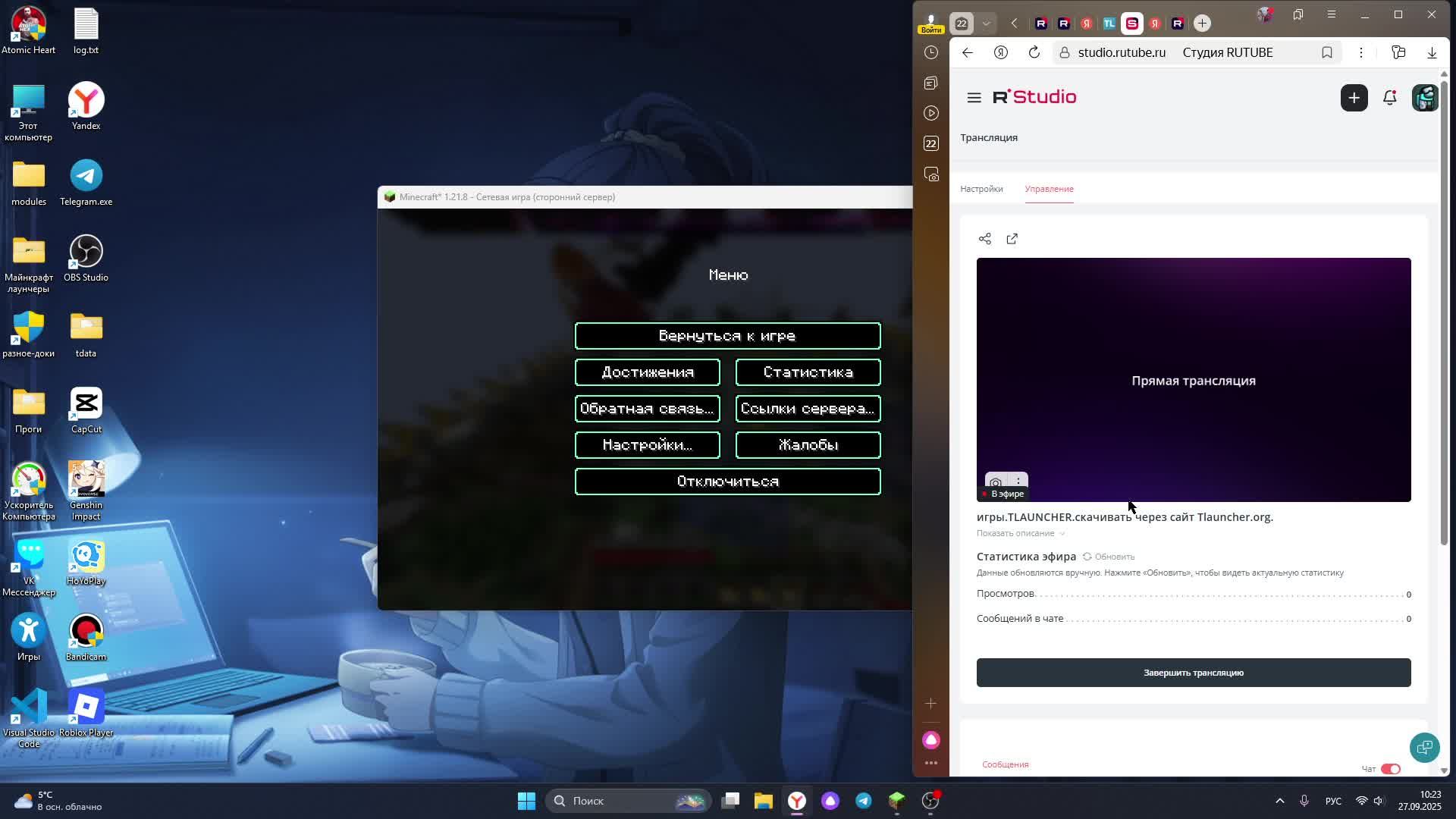
Task: Bookmark the page with bookmark icon
Action: tap(1326, 52)
